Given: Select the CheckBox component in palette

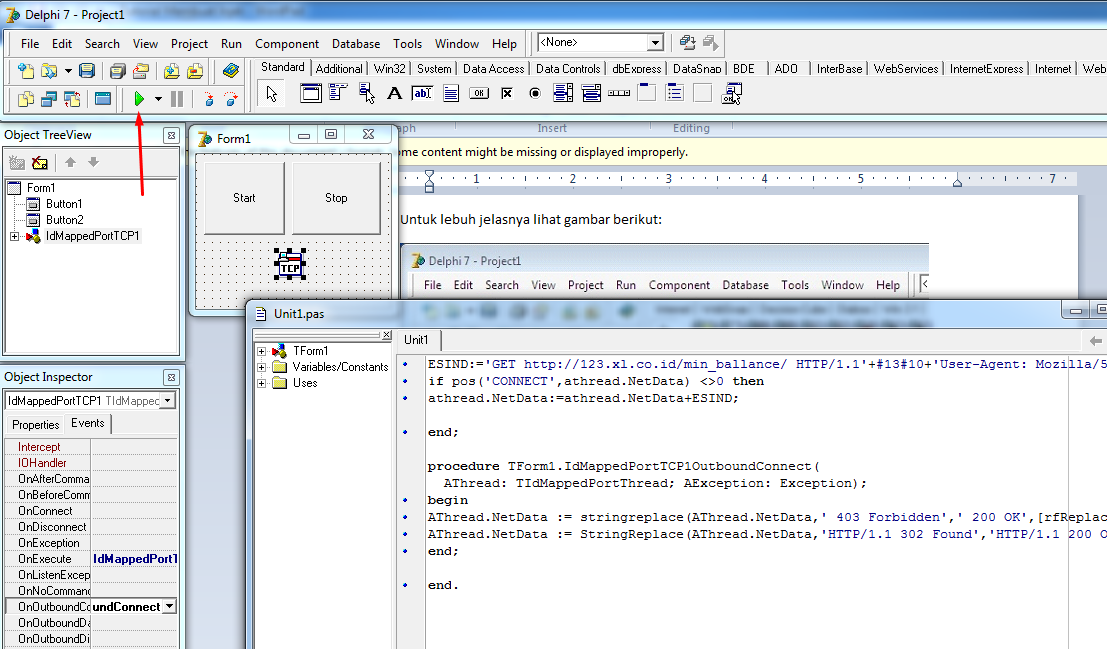Looking at the screenshot, I should [507, 93].
